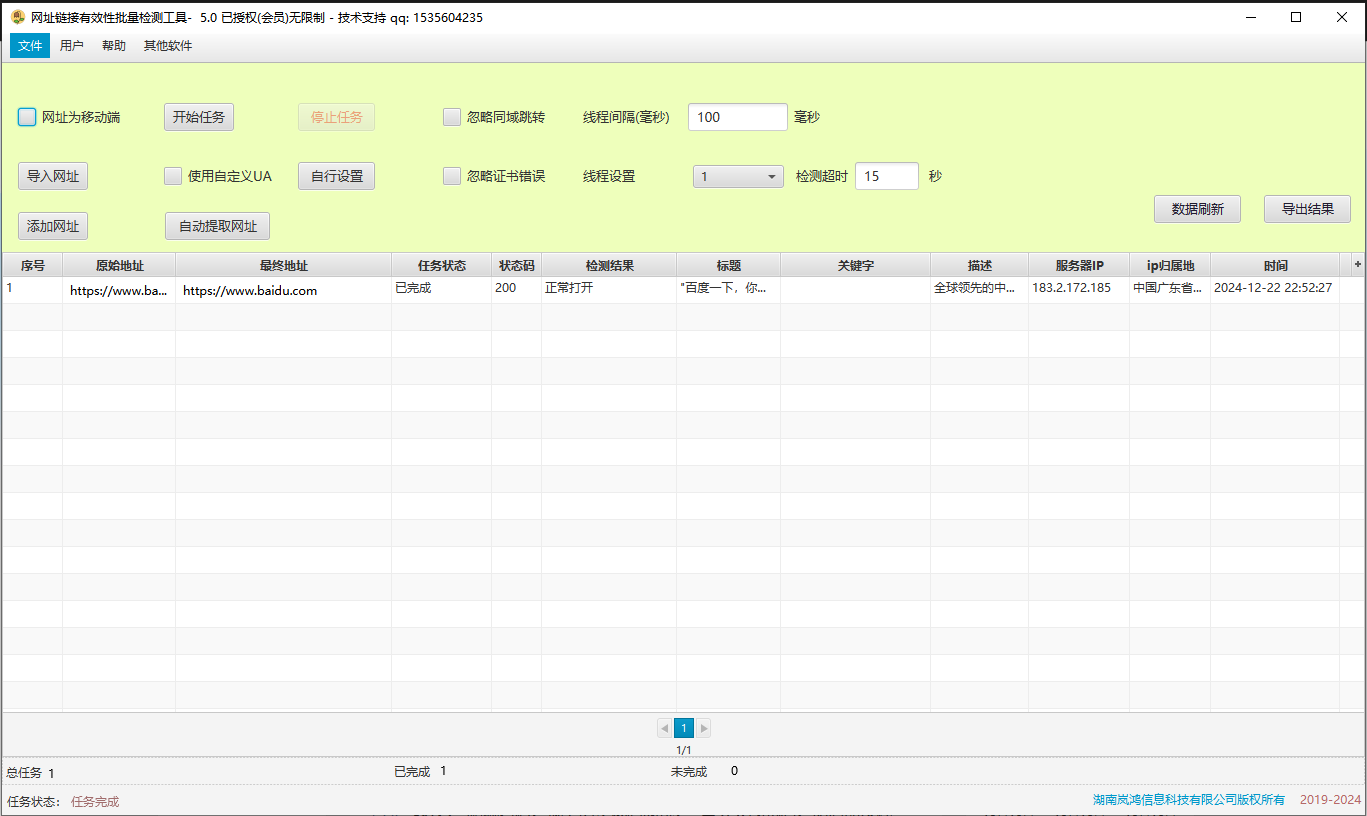The image size is (1367, 816).
Task: Enable 忽略证书错误 checkbox
Action: tap(452, 176)
